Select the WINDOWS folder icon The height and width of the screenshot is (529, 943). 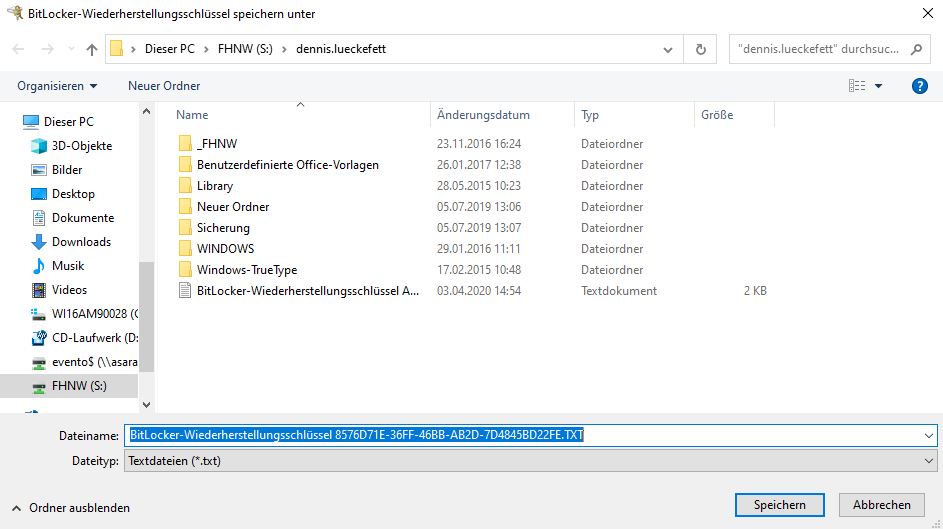pyautogui.click(x=185, y=249)
